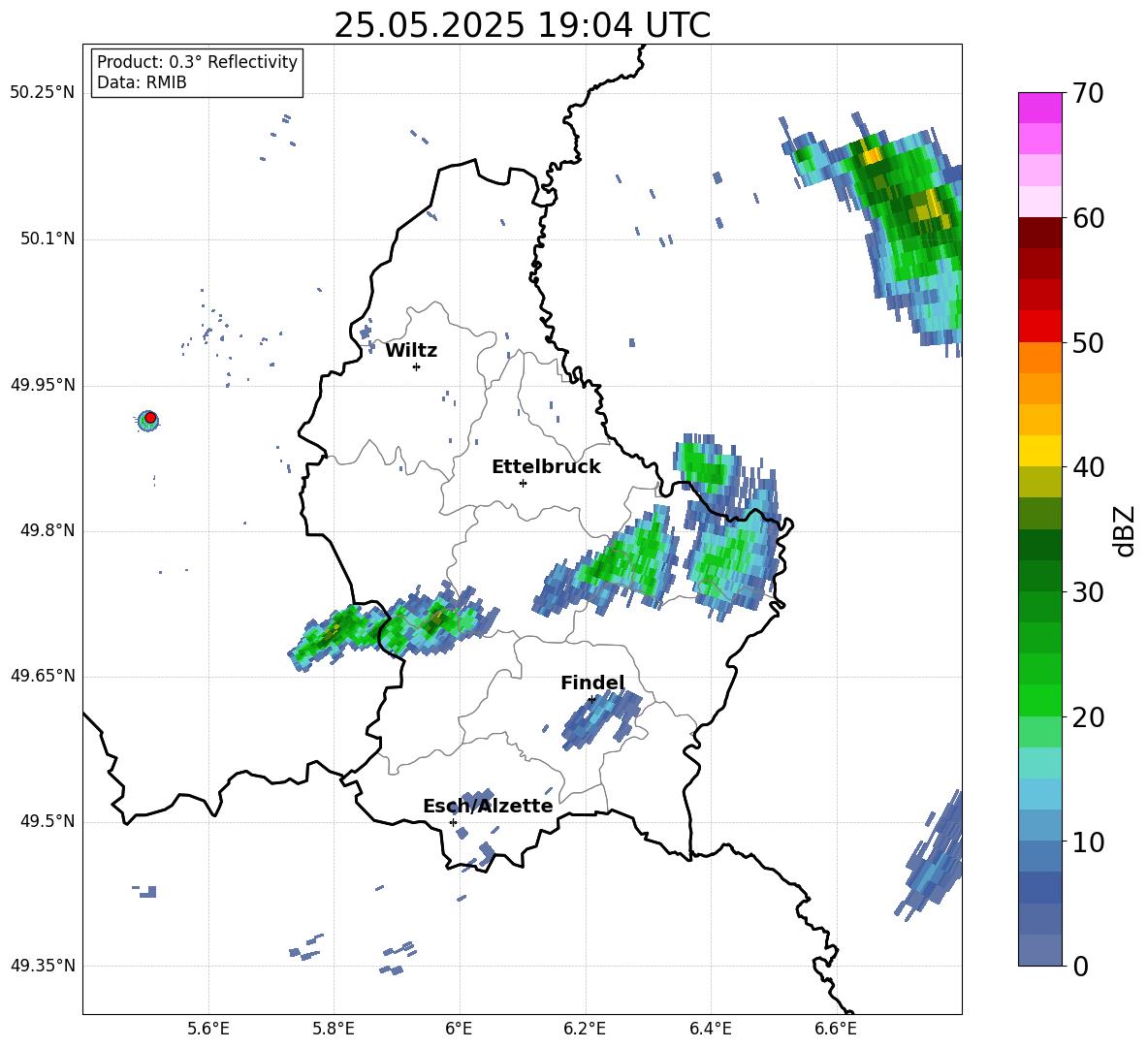Click the Data: RMIB text
The height and width of the screenshot is (1048, 1148).
tap(142, 82)
